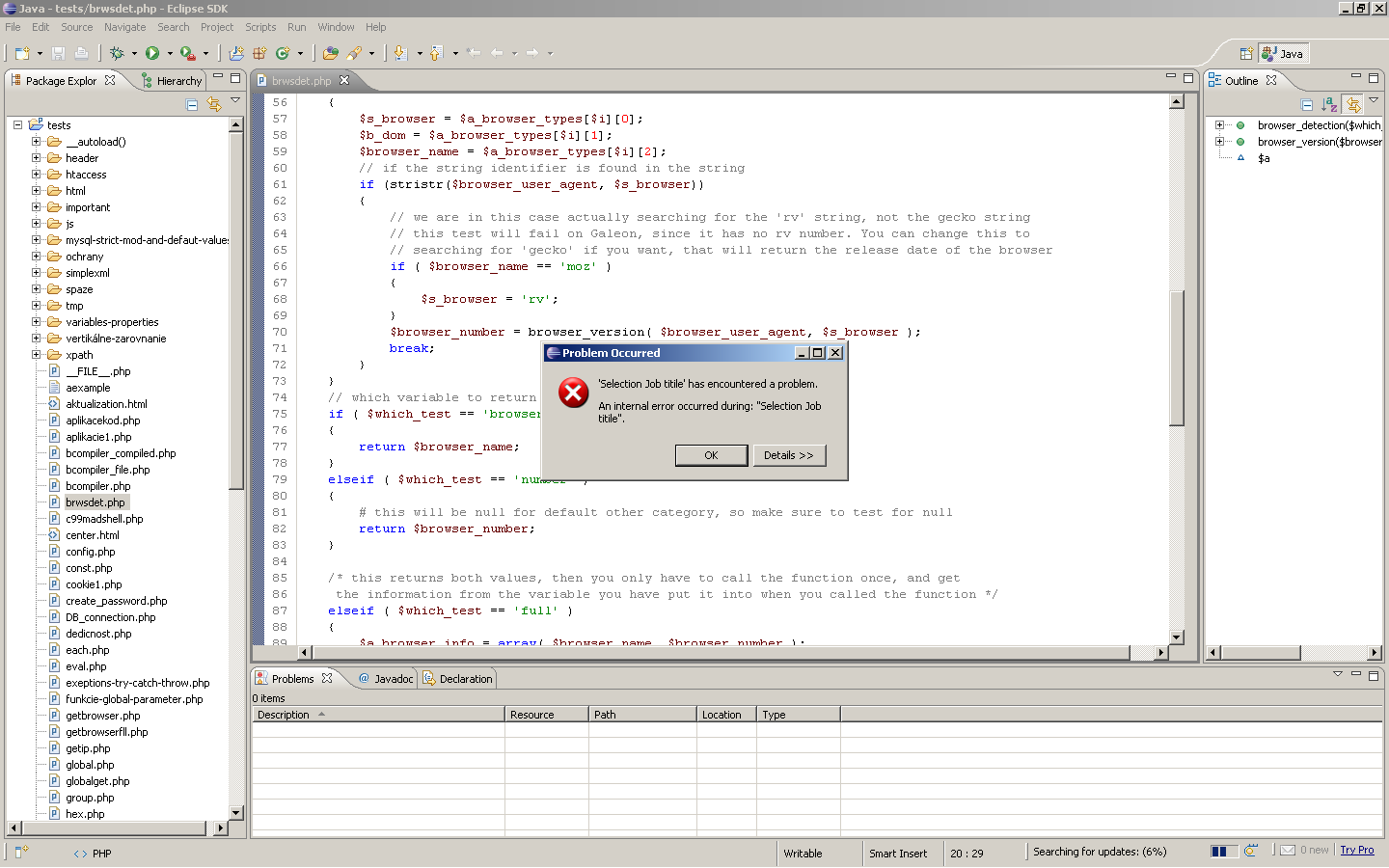Screen dimensions: 1389x868
Task: Select the Java perspective button
Action: tap(1283, 54)
